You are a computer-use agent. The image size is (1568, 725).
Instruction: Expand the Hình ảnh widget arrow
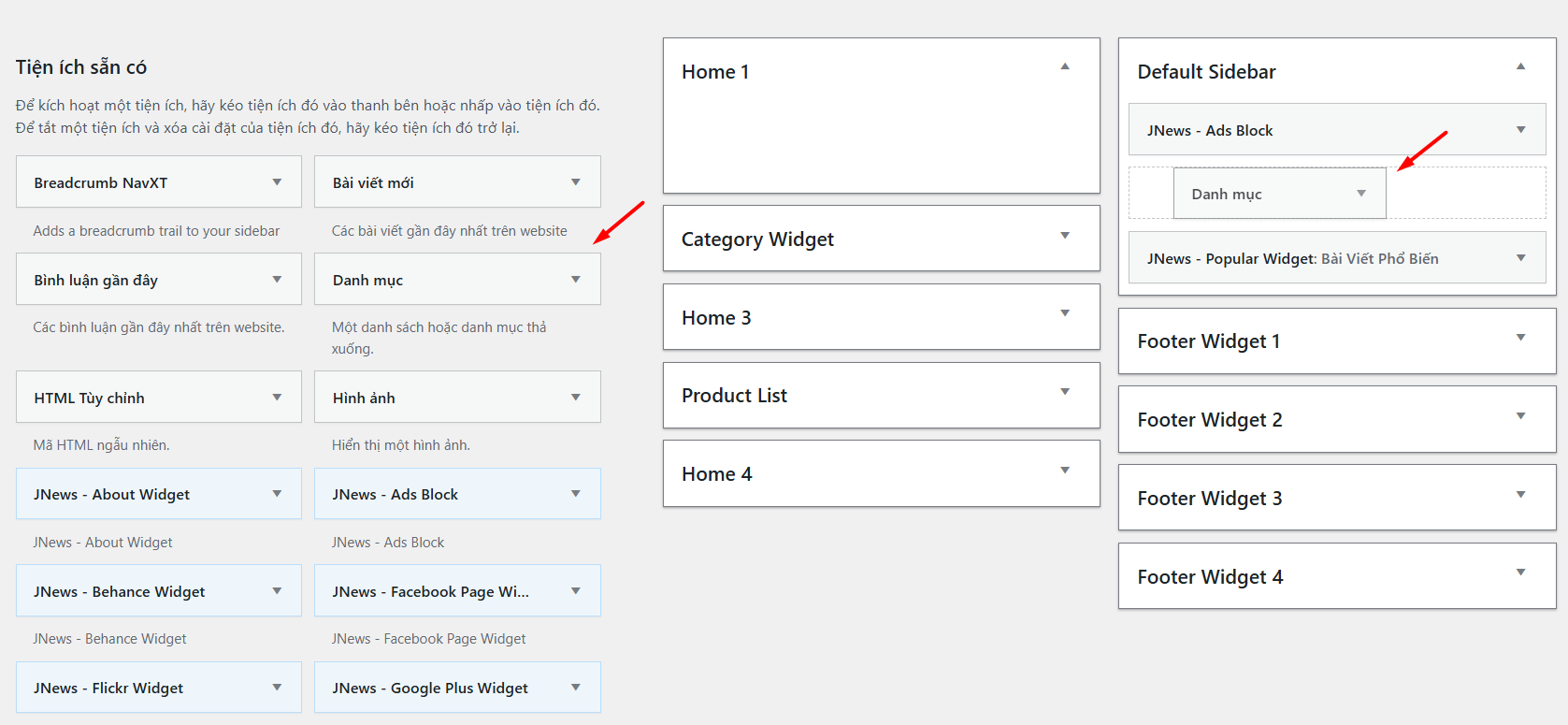pyautogui.click(x=576, y=398)
